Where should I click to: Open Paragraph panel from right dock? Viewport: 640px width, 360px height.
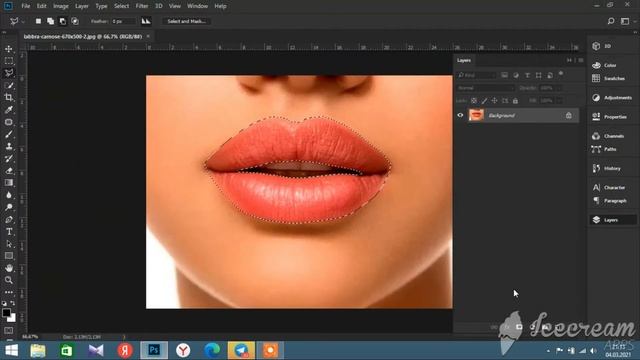(x=609, y=201)
